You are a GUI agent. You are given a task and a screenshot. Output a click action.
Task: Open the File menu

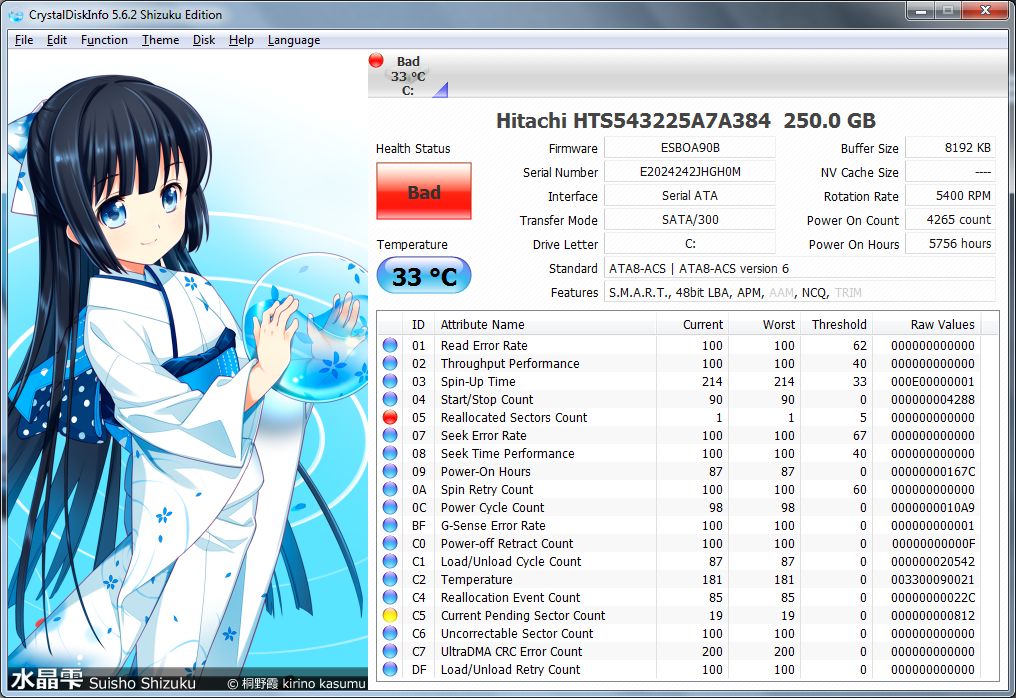point(24,40)
